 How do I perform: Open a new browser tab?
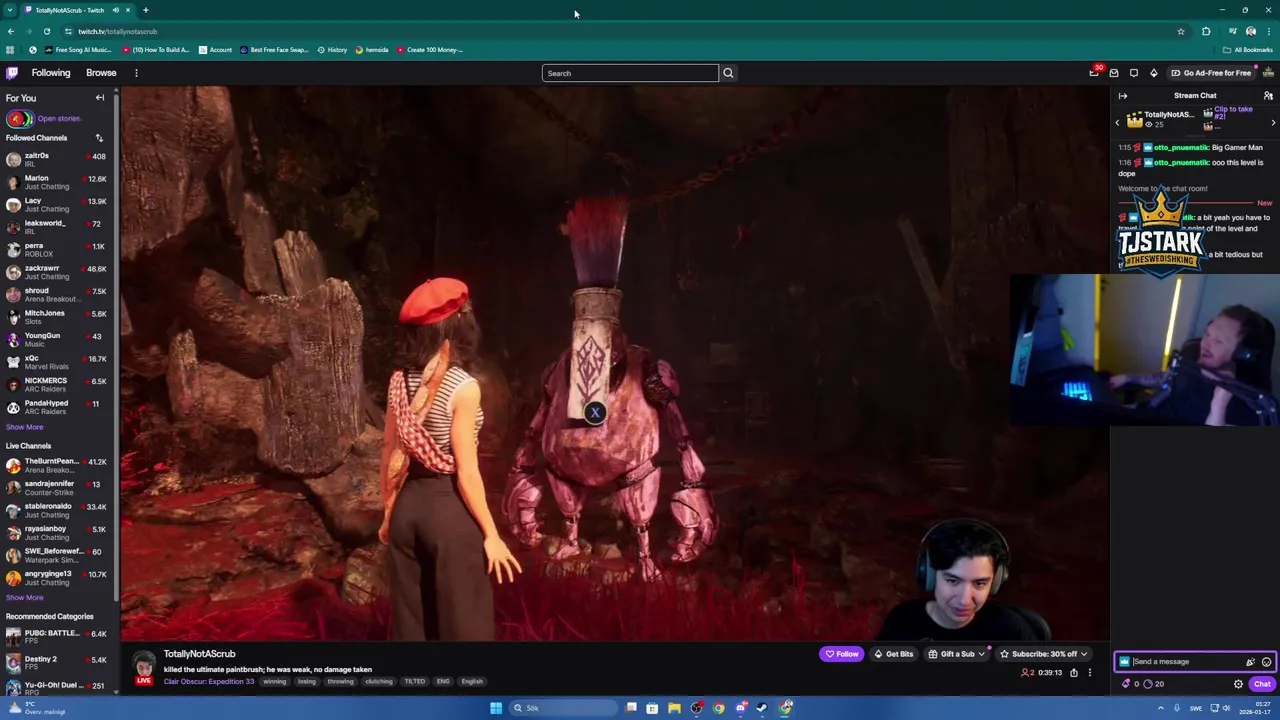(x=145, y=10)
